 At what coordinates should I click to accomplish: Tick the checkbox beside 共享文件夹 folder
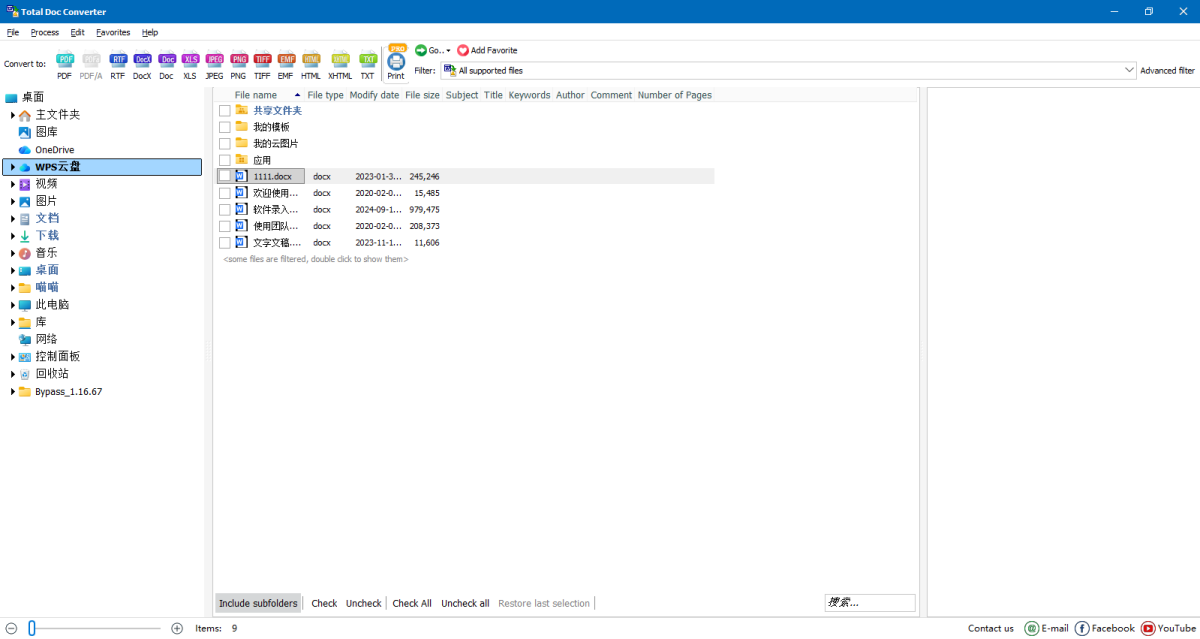coord(225,111)
